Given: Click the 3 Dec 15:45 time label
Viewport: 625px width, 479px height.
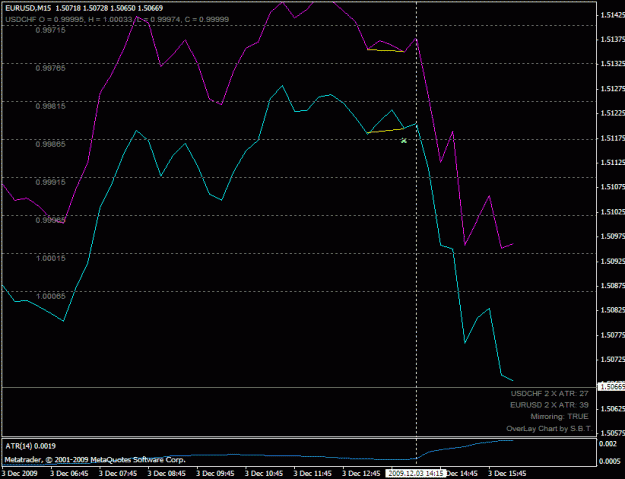Looking at the screenshot, I should [508, 473].
